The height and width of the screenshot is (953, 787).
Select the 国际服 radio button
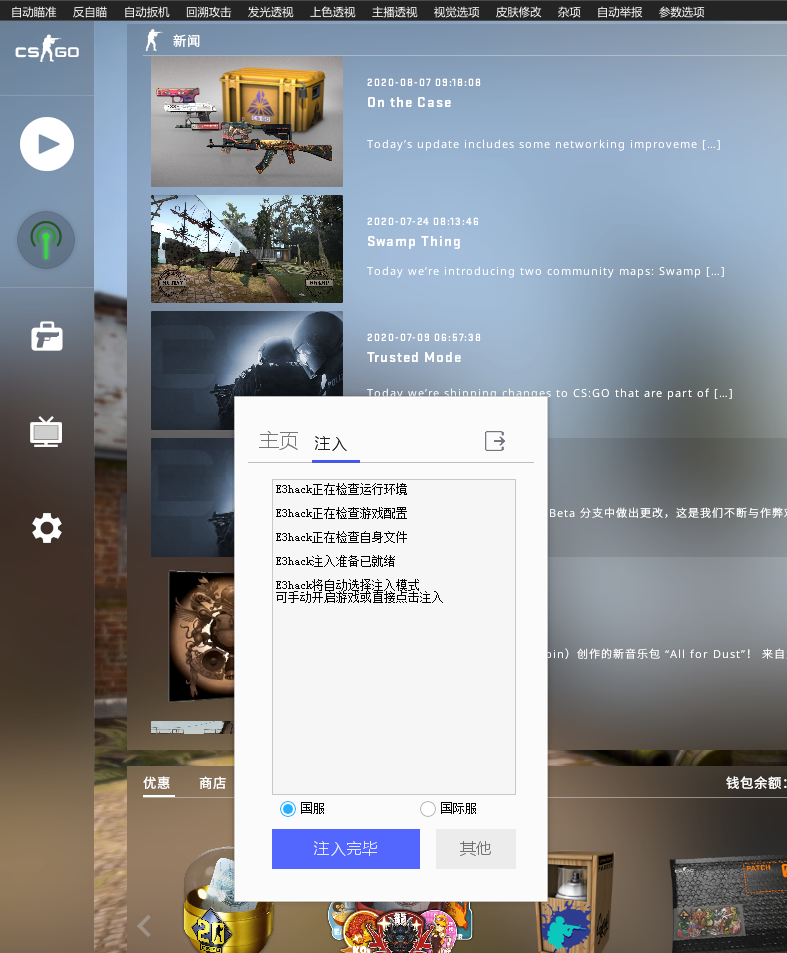428,808
